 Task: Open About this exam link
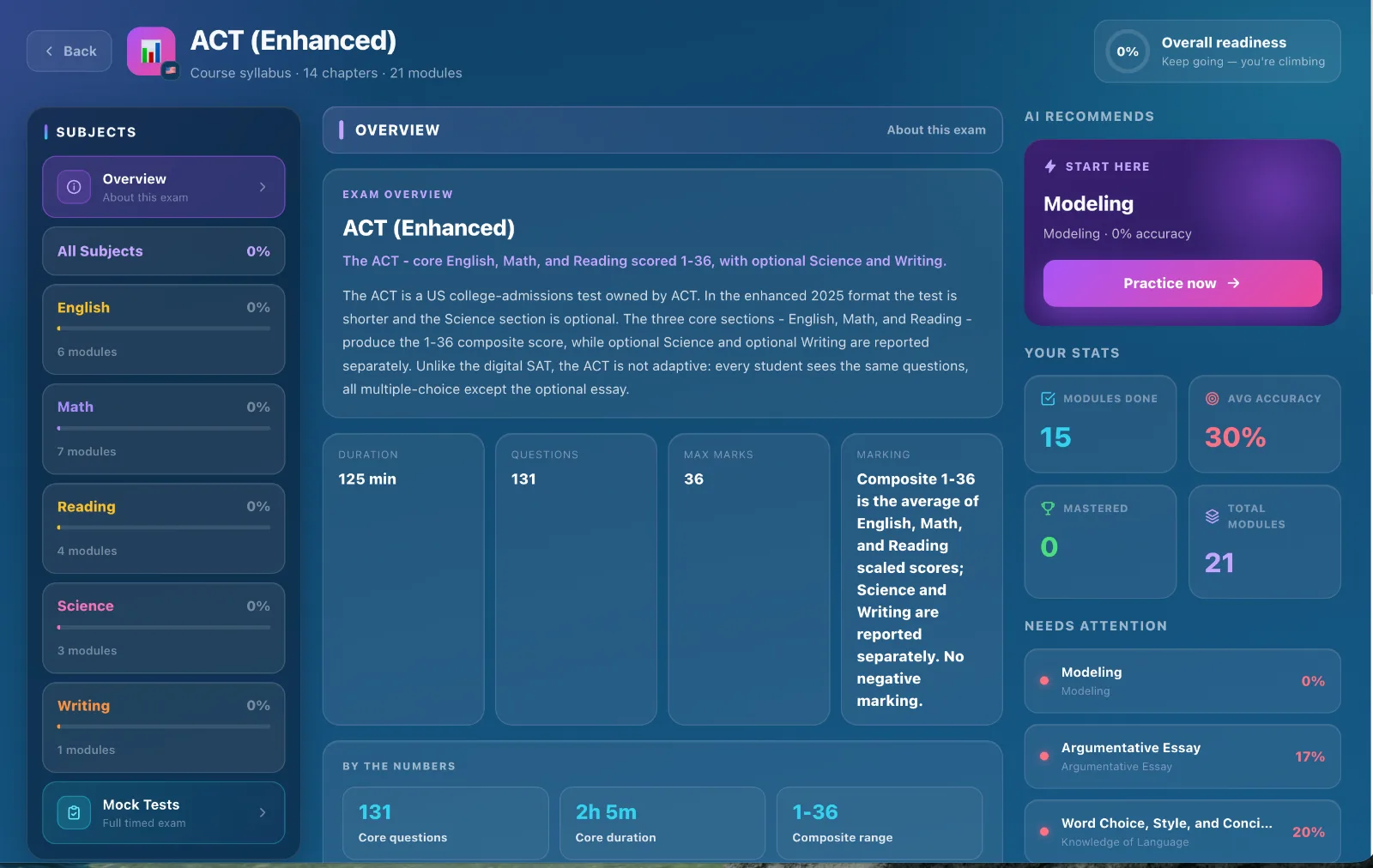[x=936, y=130]
